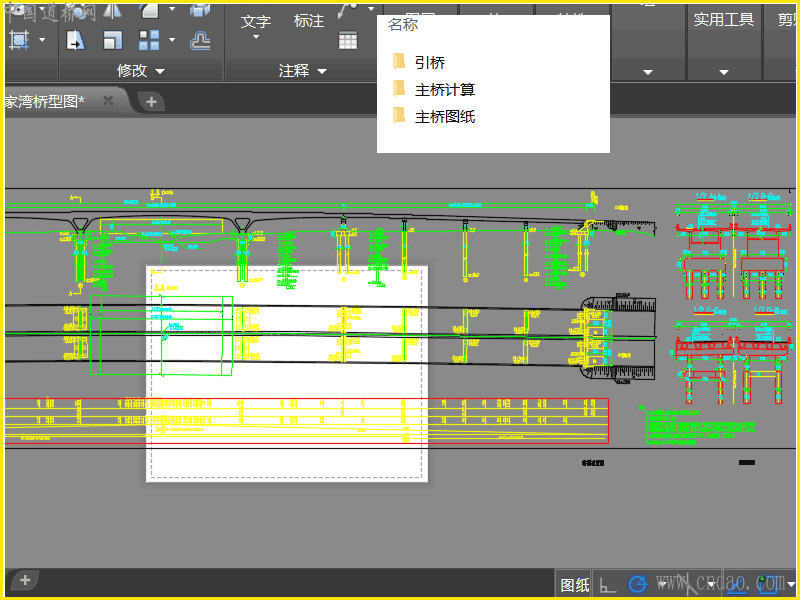Image resolution: width=800 pixels, height=600 pixels.
Task: Expand the 实用工具 panel arrow
Action: click(723, 72)
